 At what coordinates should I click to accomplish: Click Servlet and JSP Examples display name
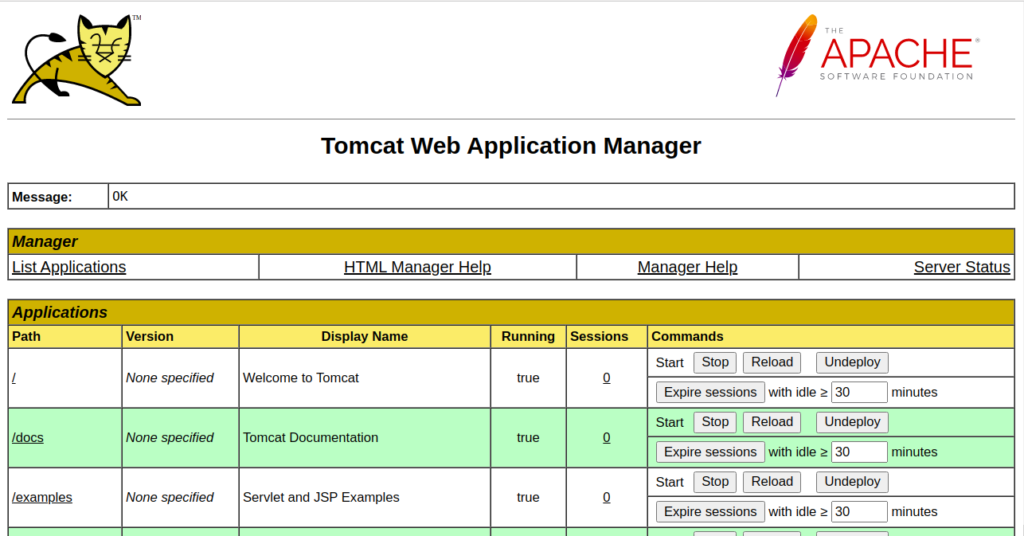(321, 497)
